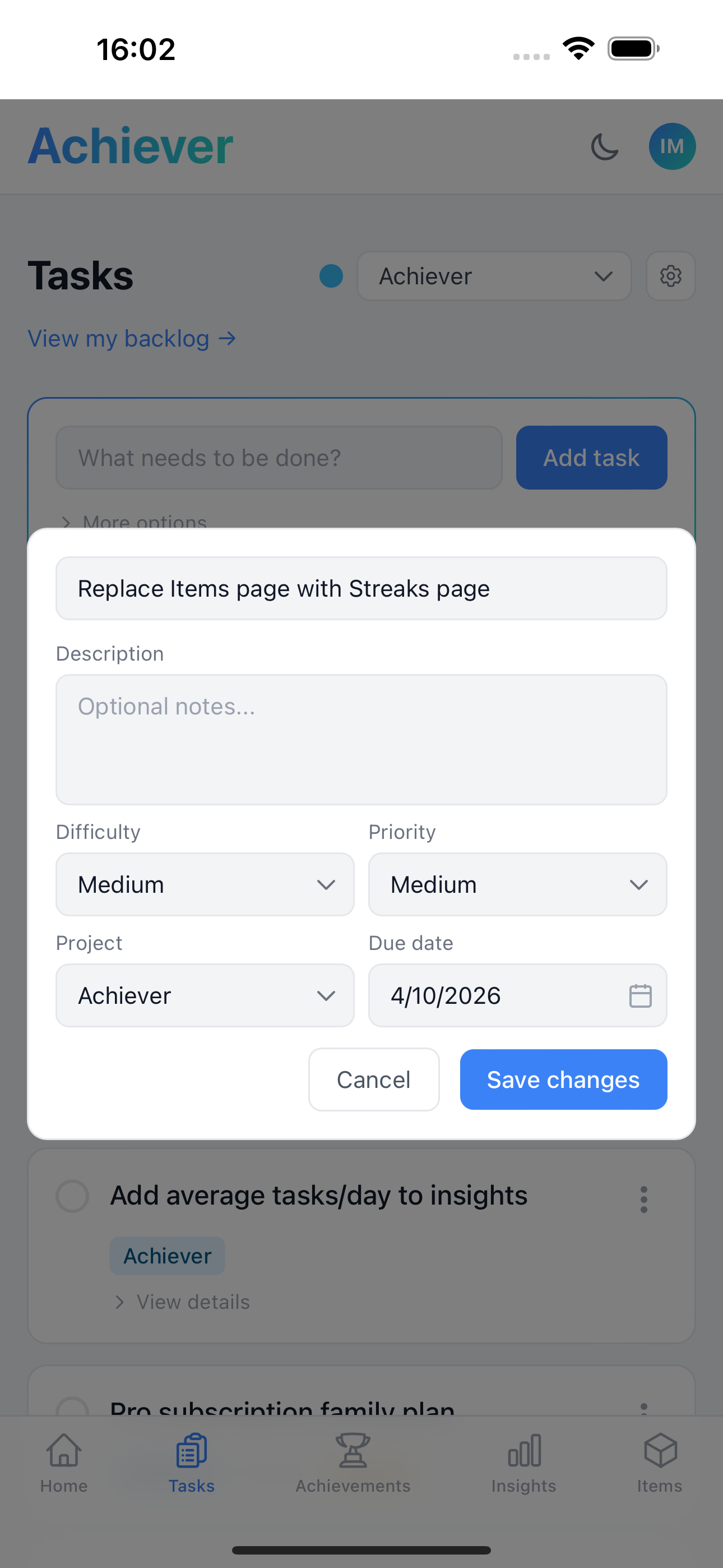Toggle dark mode moon icon
This screenshot has height=1568, width=723.
pos(604,147)
